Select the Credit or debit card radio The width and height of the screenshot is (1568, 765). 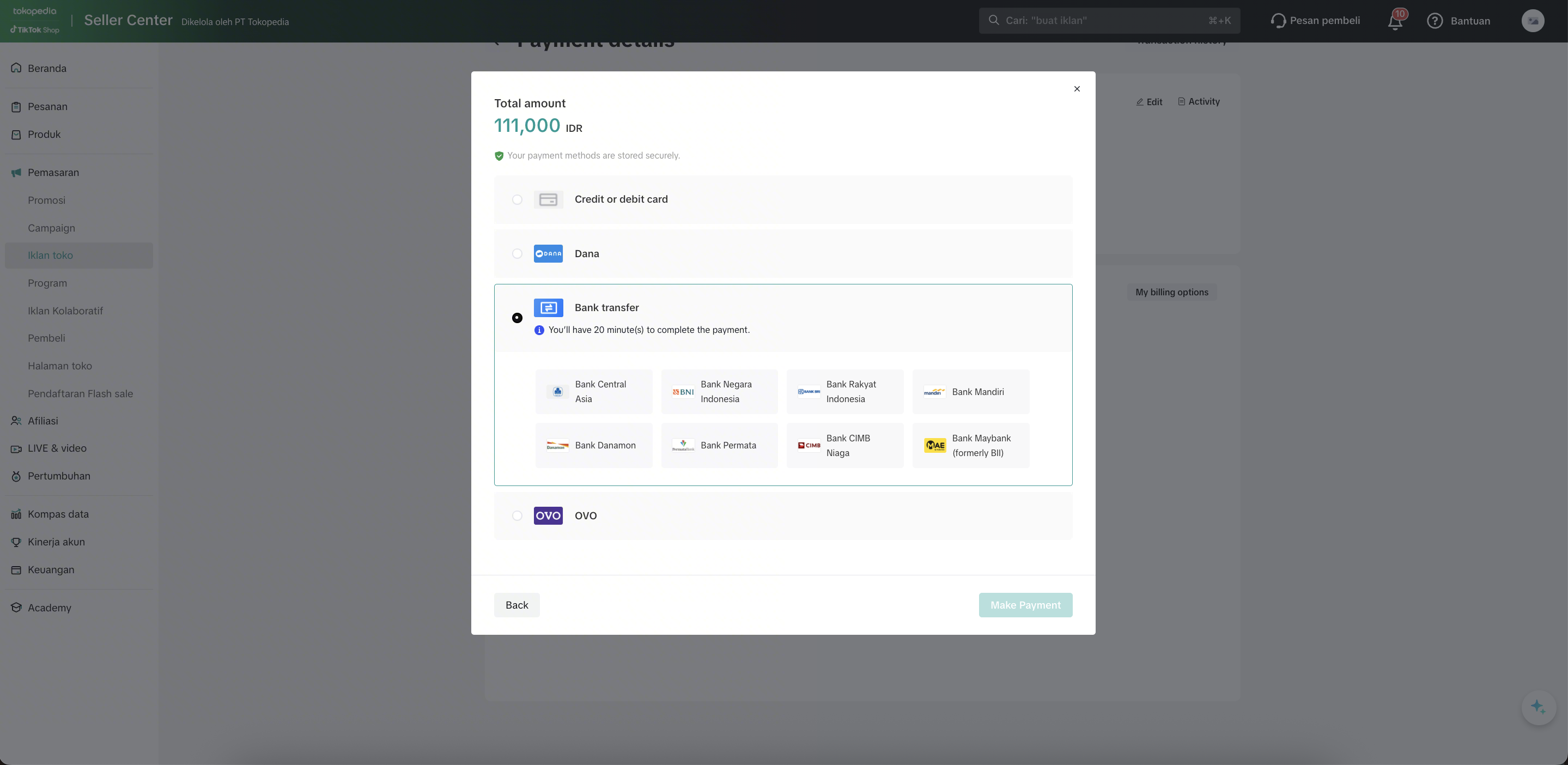click(517, 199)
